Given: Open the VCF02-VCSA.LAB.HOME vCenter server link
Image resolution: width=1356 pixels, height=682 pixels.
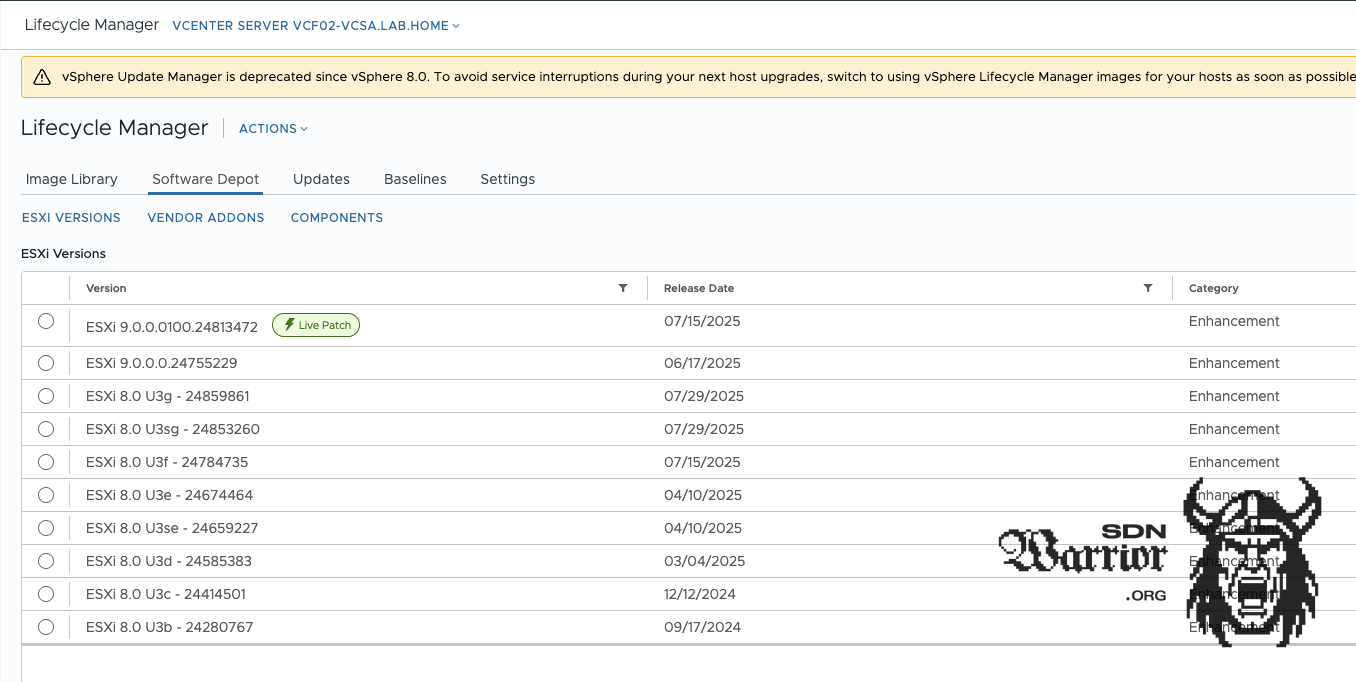Looking at the screenshot, I should pos(310,25).
